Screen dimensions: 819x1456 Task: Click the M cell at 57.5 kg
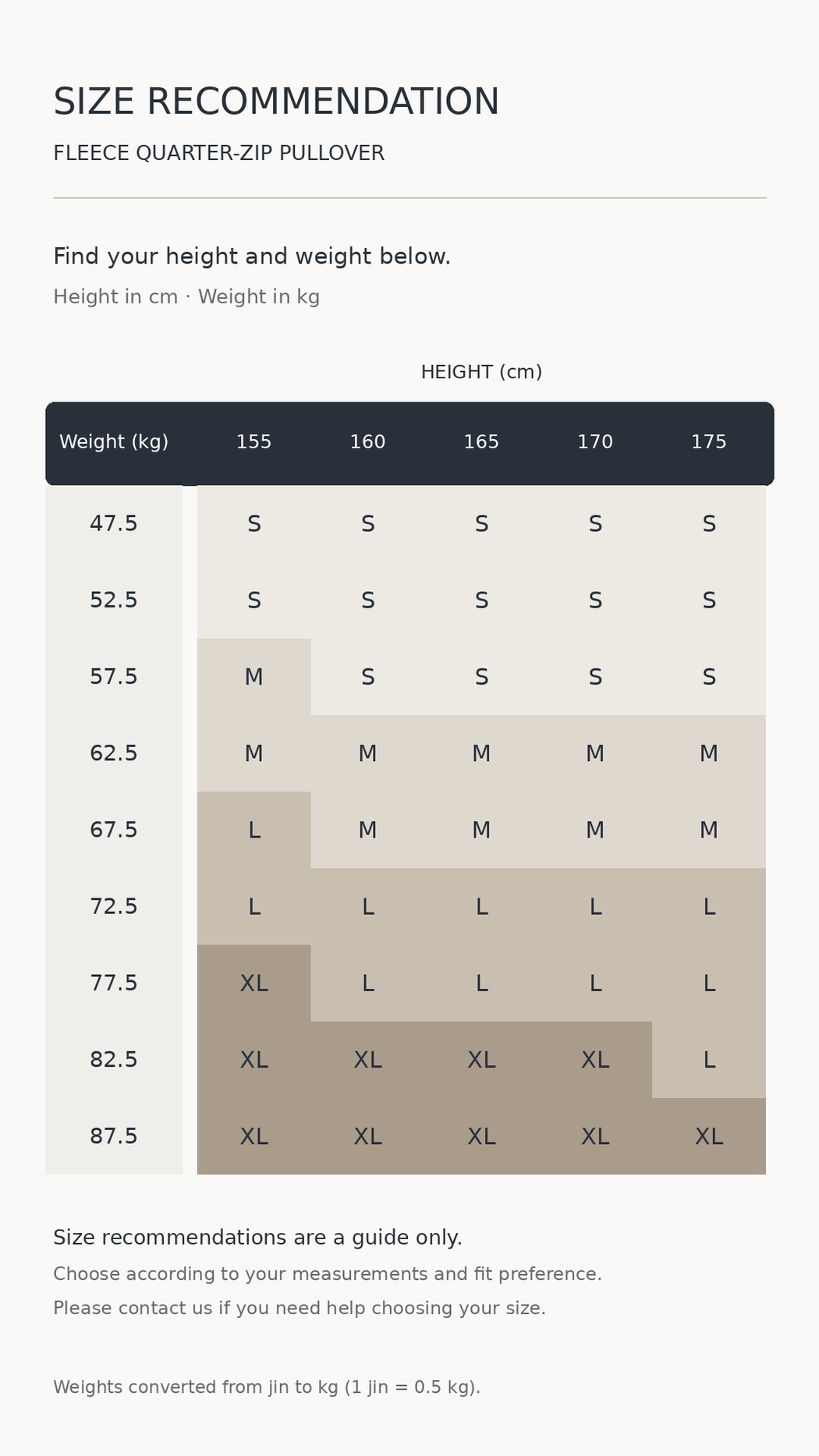(x=253, y=677)
